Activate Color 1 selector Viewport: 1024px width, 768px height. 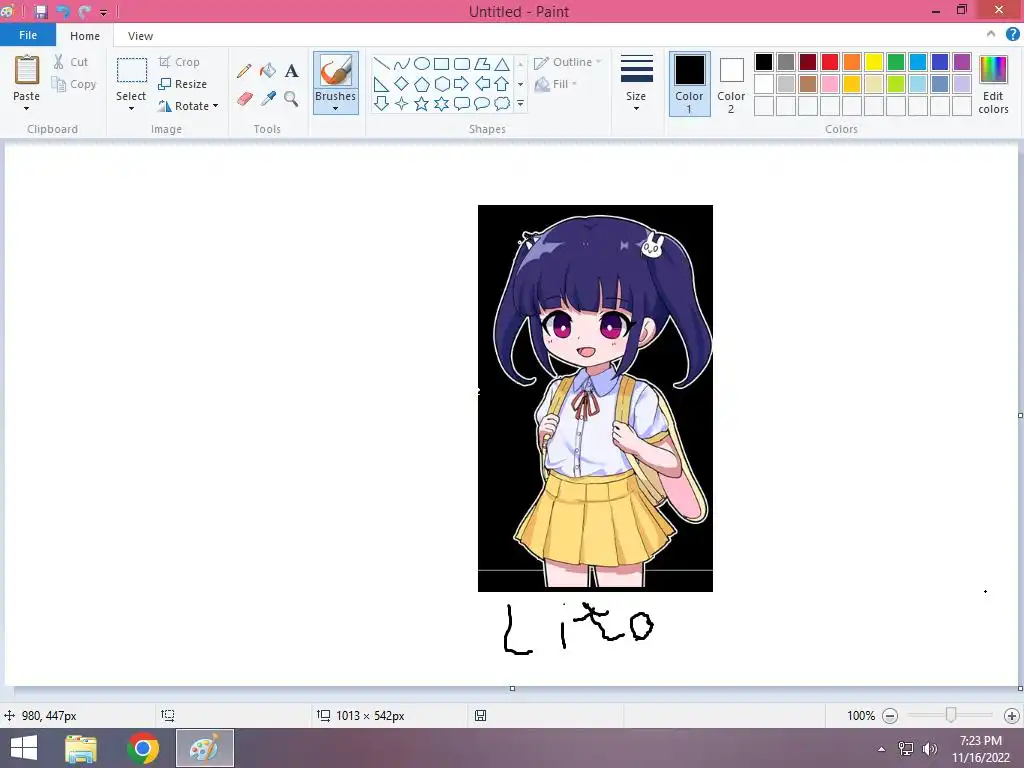pyautogui.click(x=689, y=84)
